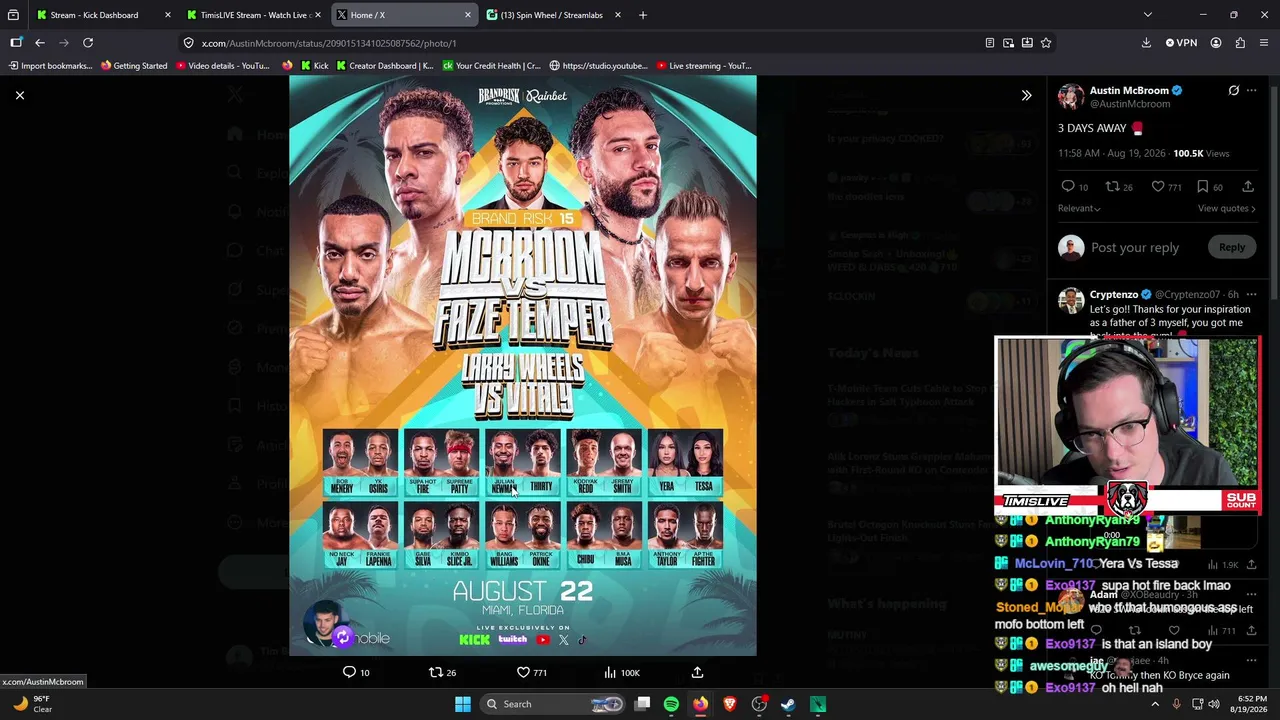Open the list all tabs dropdown
The height and width of the screenshot is (720, 1280).
pos(1148,15)
